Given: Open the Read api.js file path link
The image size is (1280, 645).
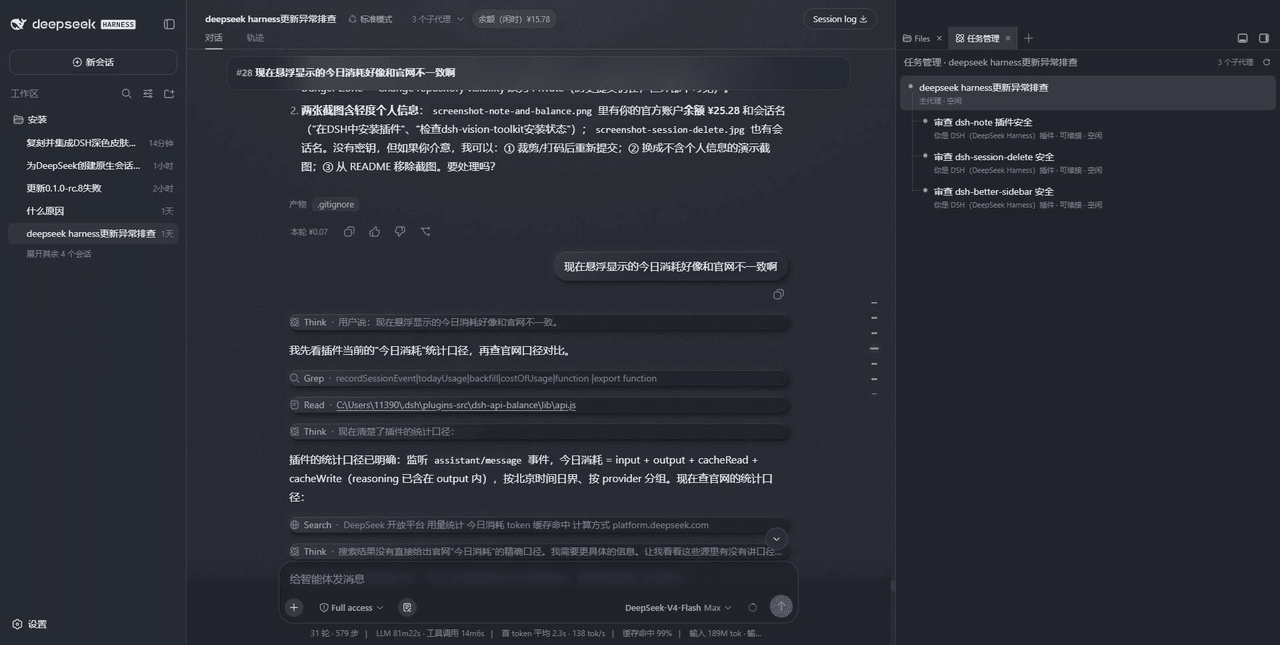Looking at the screenshot, I should pyautogui.click(x=455, y=405).
